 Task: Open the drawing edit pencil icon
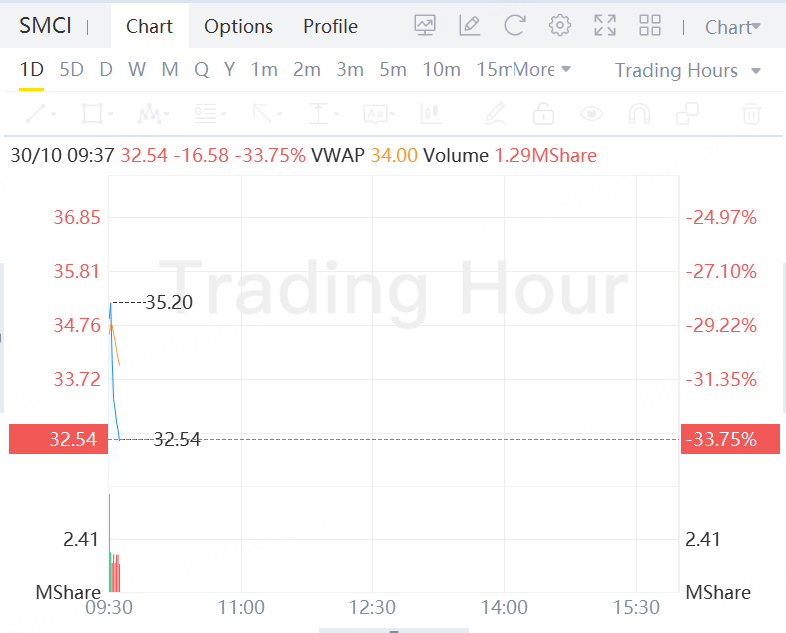coord(470,26)
